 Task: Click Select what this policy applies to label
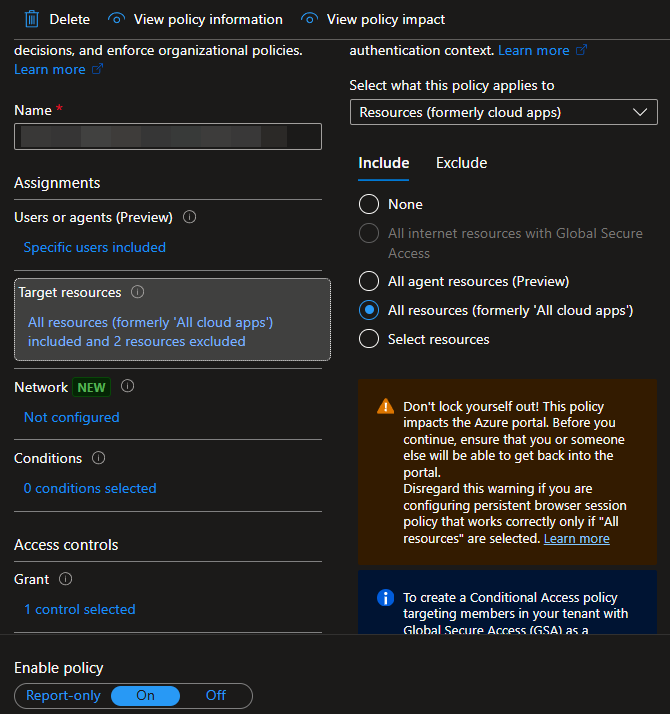tap(452, 86)
